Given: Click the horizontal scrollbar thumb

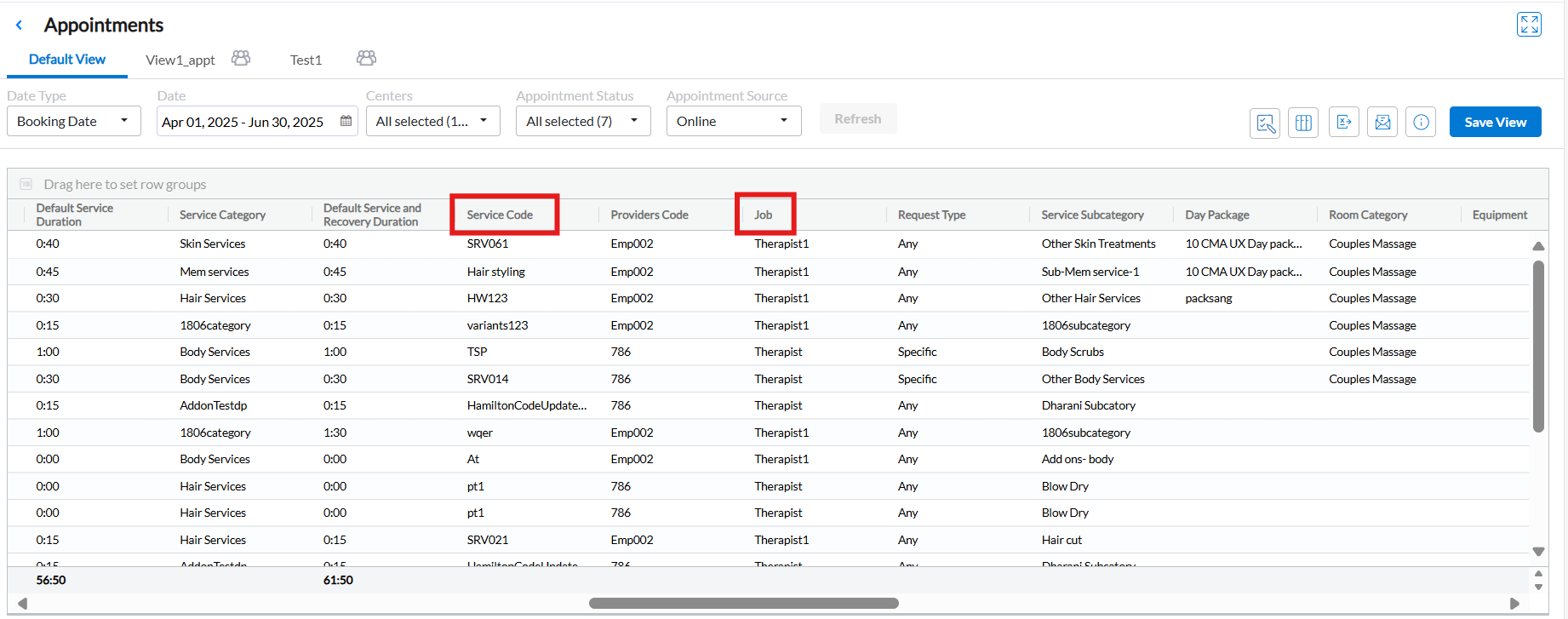Looking at the screenshot, I should 743,603.
